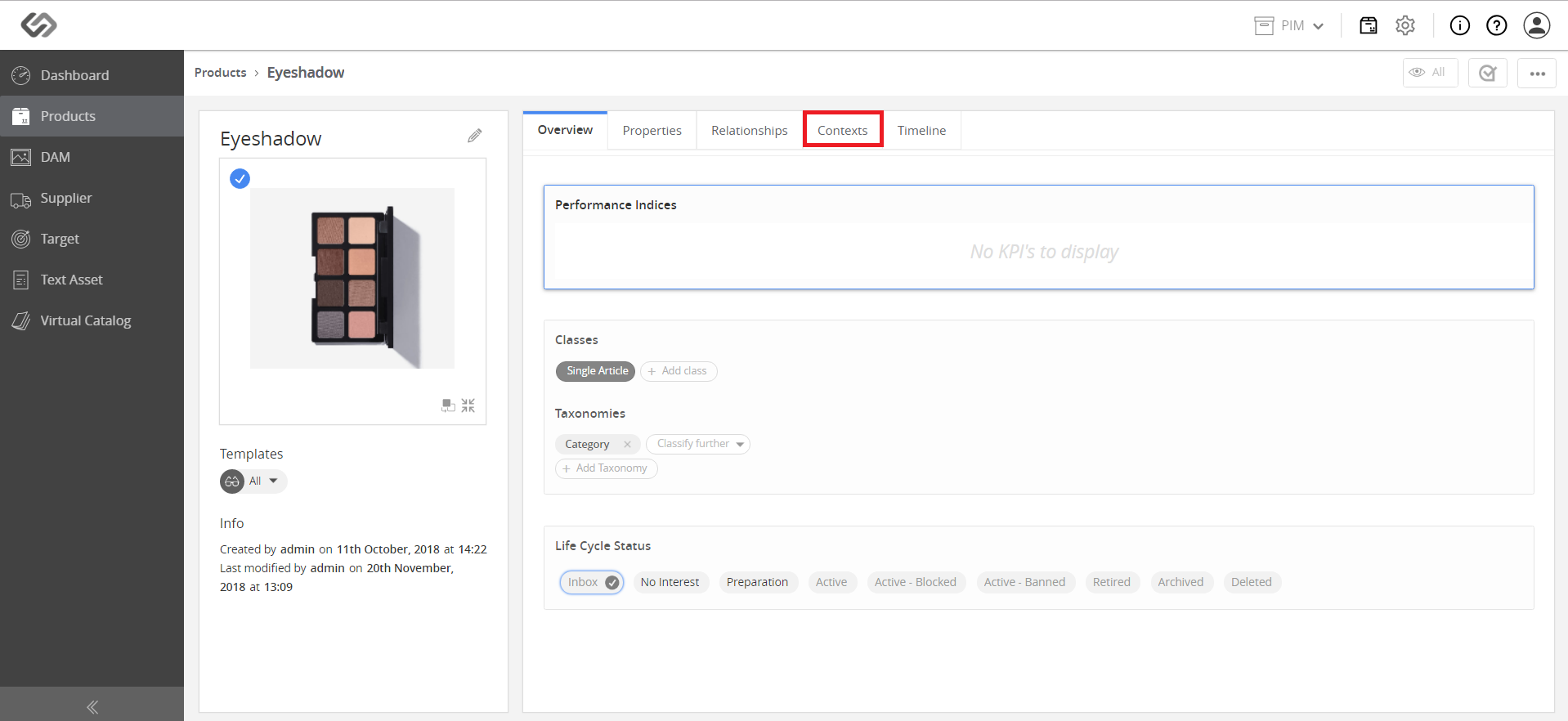Remove the Category taxonomy with x
Screen dimensions: 1568x721
(x=627, y=444)
